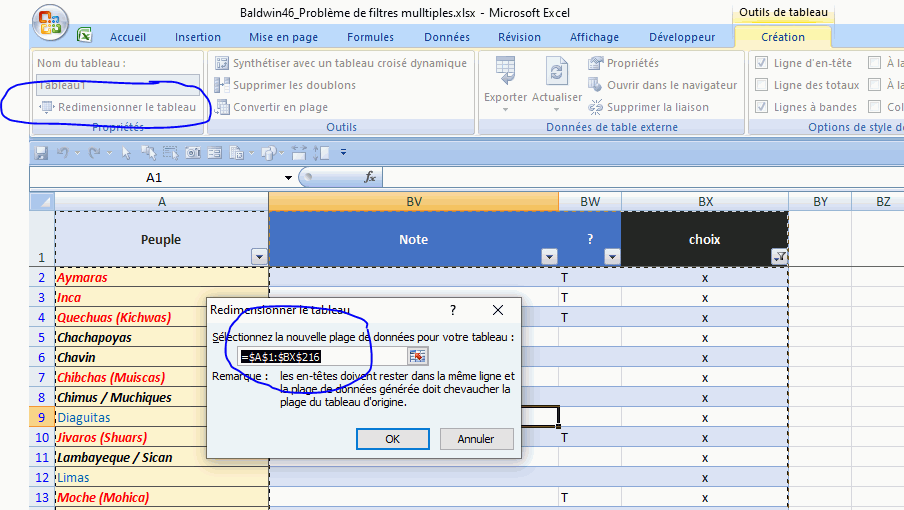904x510 pixels.
Task: Select column BV header
Action: click(414, 202)
